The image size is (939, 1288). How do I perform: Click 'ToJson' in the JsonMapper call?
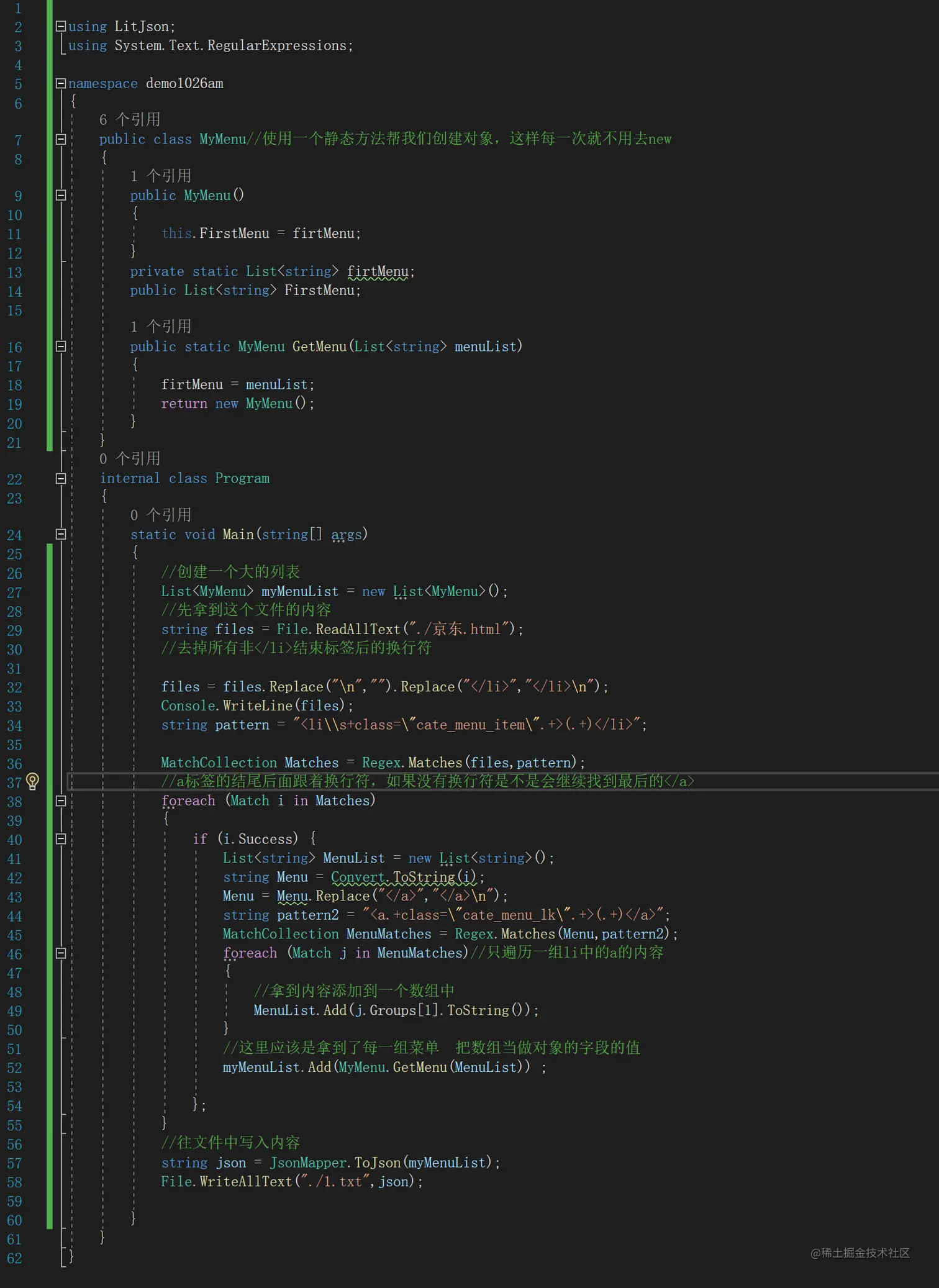point(378,1163)
